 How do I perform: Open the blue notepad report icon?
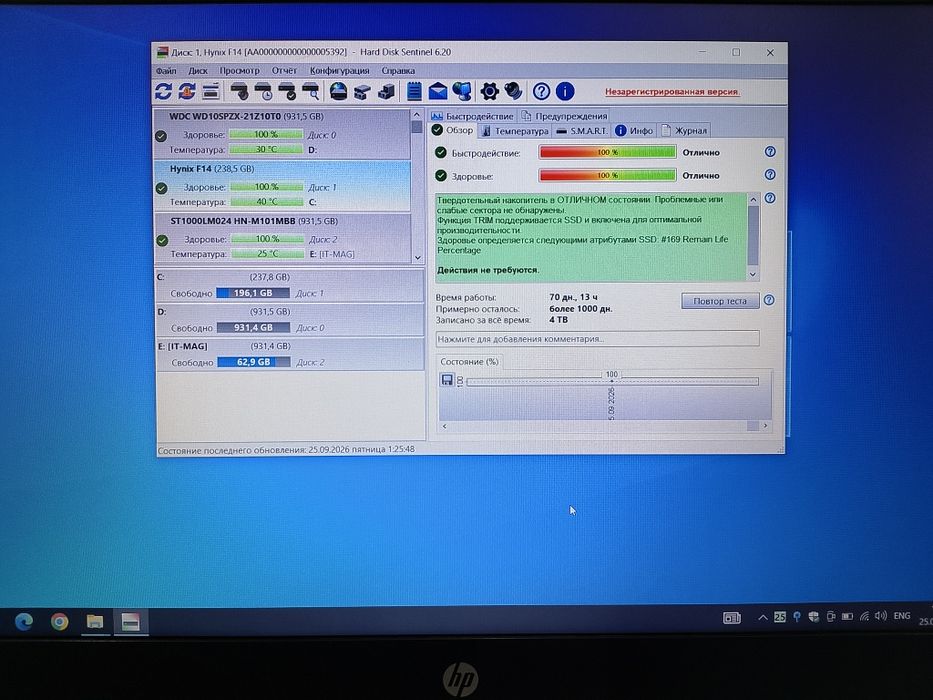(414, 91)
